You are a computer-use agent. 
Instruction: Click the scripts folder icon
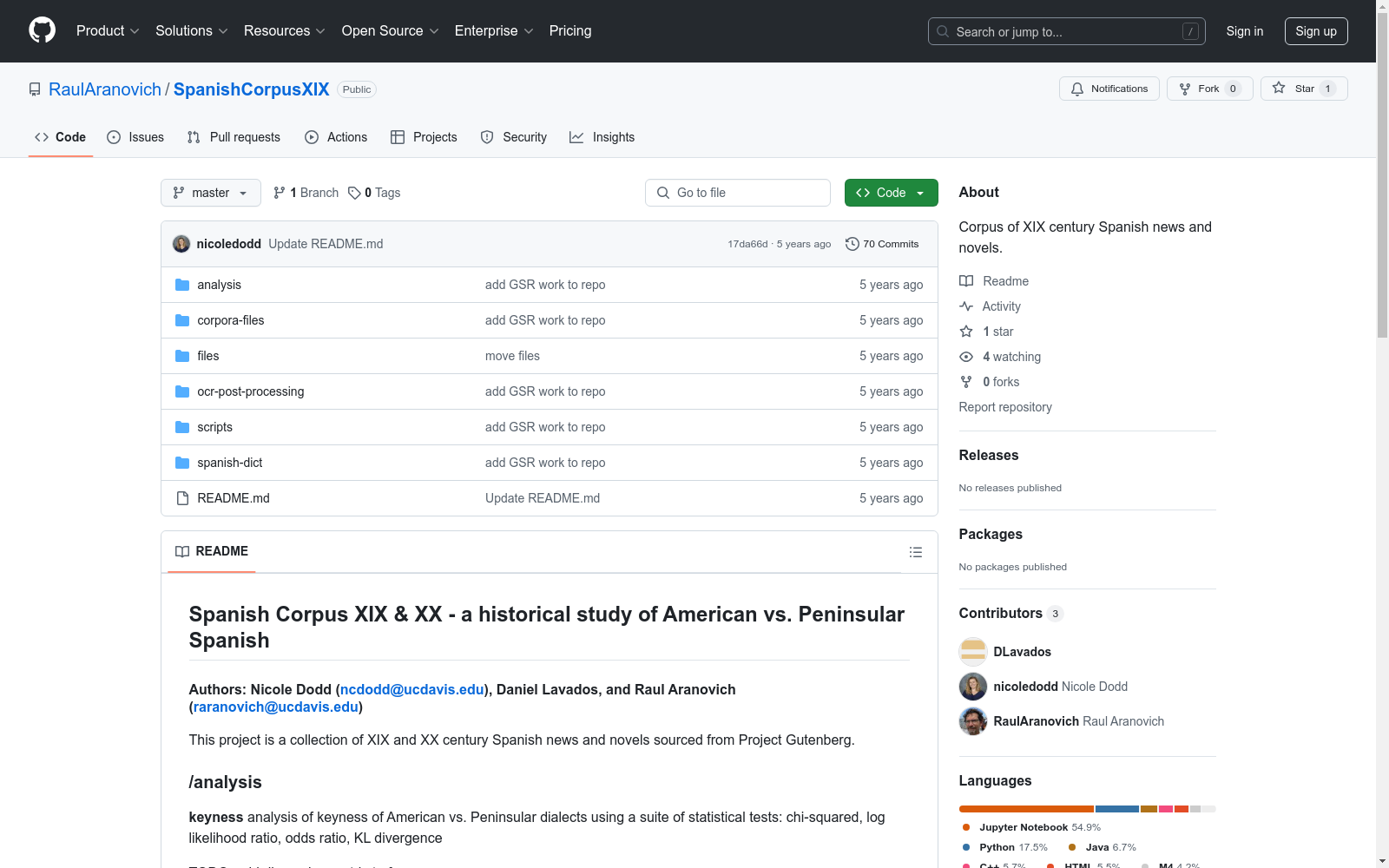tap(182, 427)
